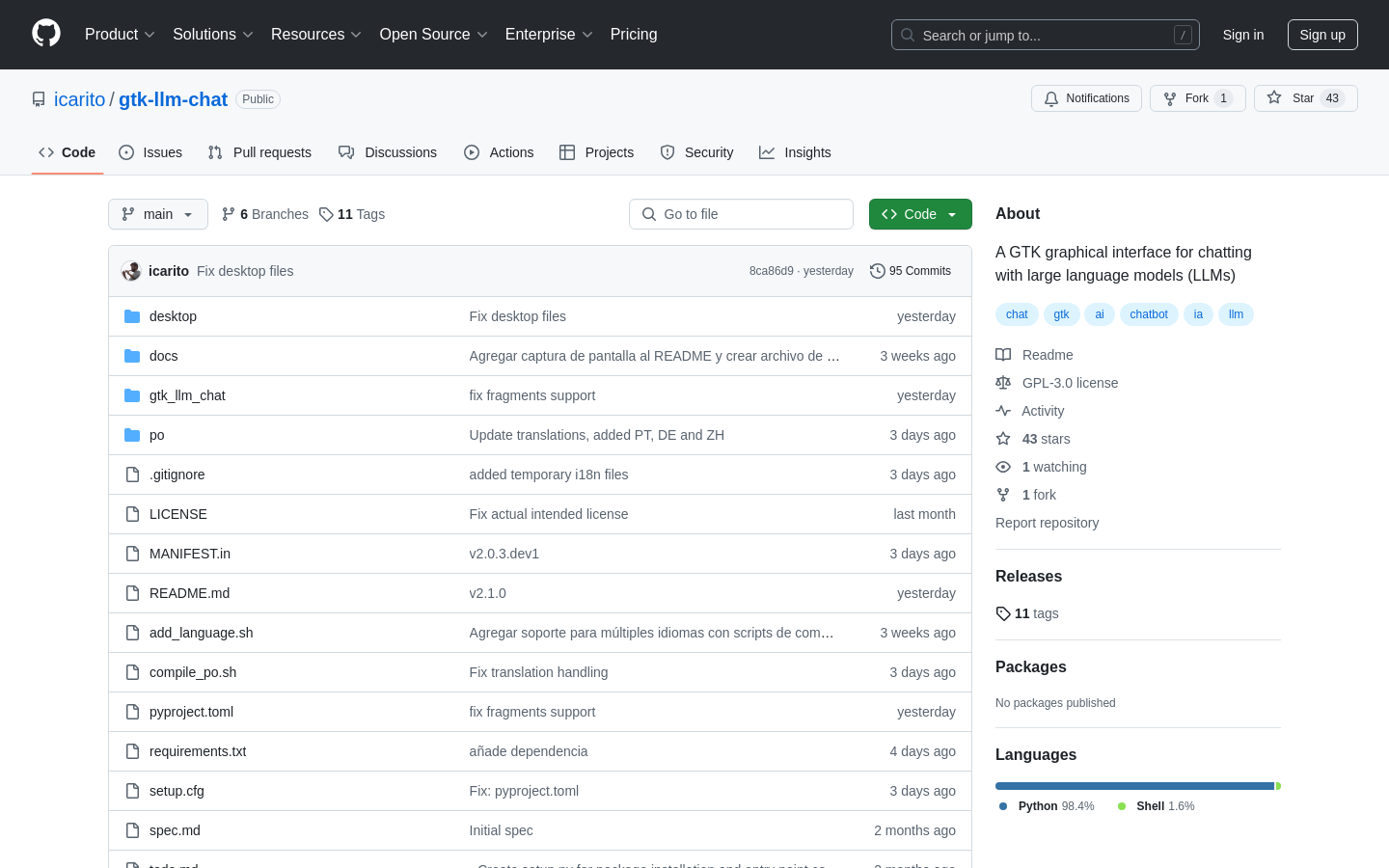The height and width of the screenshot is (868, 1389).
Task: Open the 'Fix translation handling' commit message
Action: click(538, 672)
